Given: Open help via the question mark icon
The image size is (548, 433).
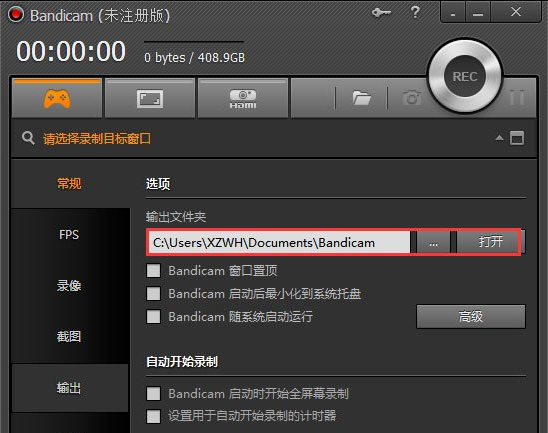Looking at the screenshot, I should [x=415, y=12].
